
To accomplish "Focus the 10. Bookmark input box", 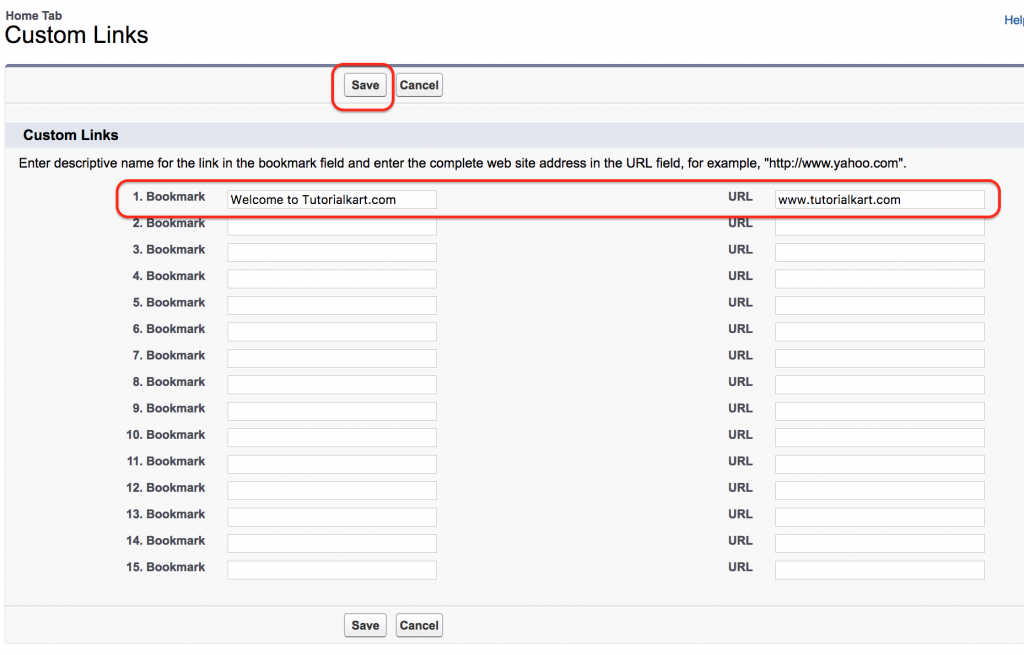I will 332,437.
